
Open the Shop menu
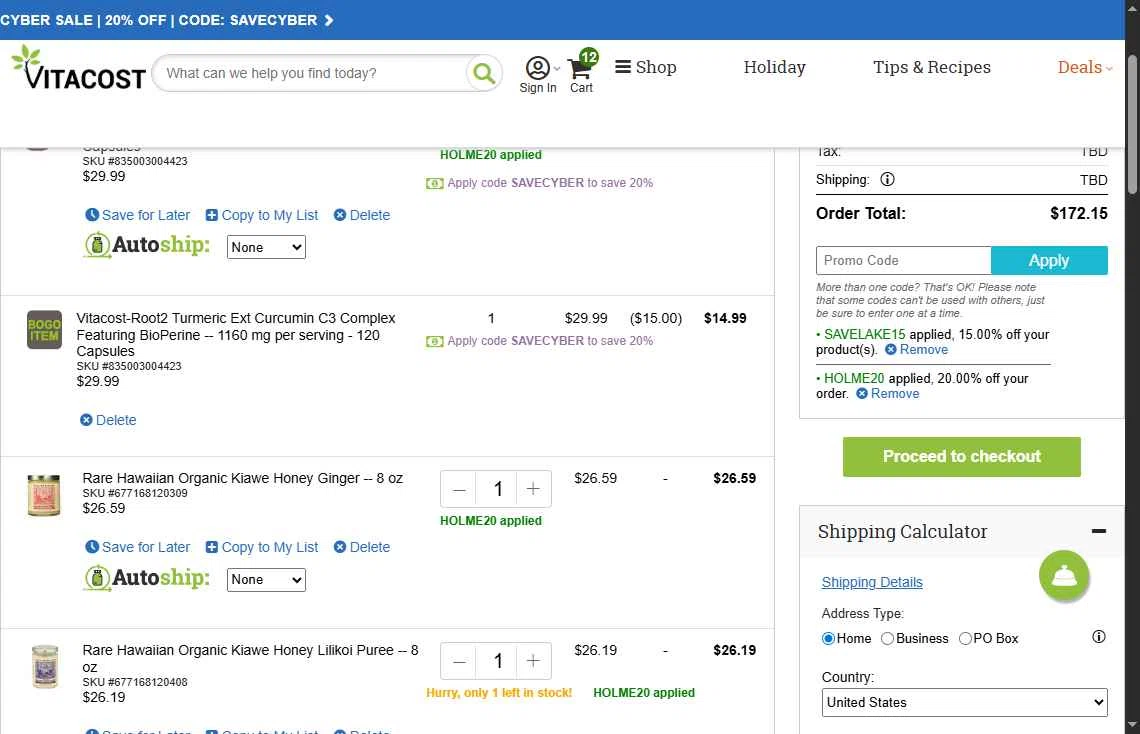(646, 67)
